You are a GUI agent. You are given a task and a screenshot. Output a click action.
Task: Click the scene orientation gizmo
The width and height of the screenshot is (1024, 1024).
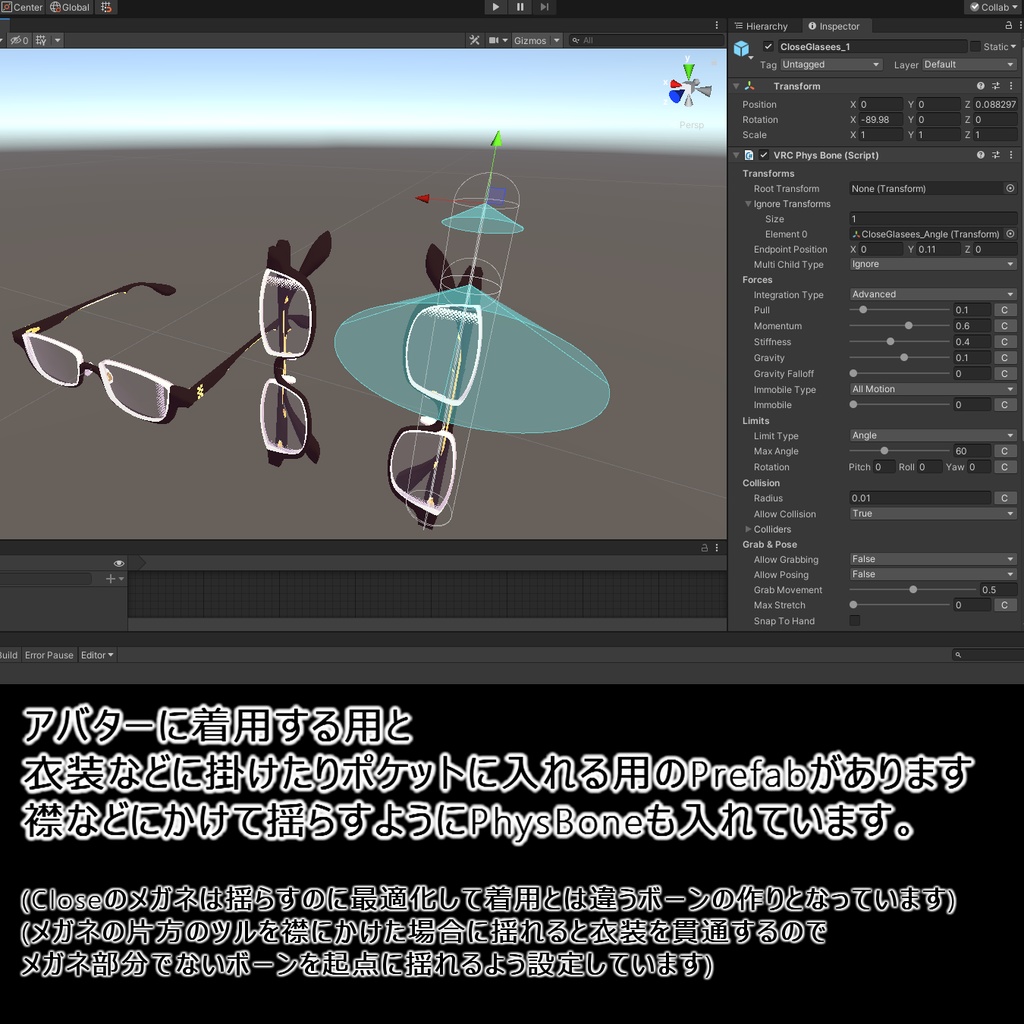pos(688,88)
